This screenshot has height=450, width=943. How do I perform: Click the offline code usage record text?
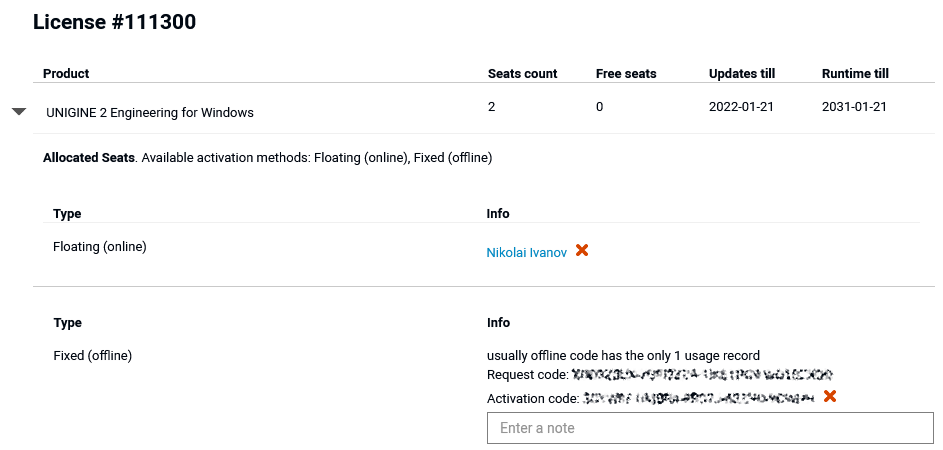pos(624,356)
